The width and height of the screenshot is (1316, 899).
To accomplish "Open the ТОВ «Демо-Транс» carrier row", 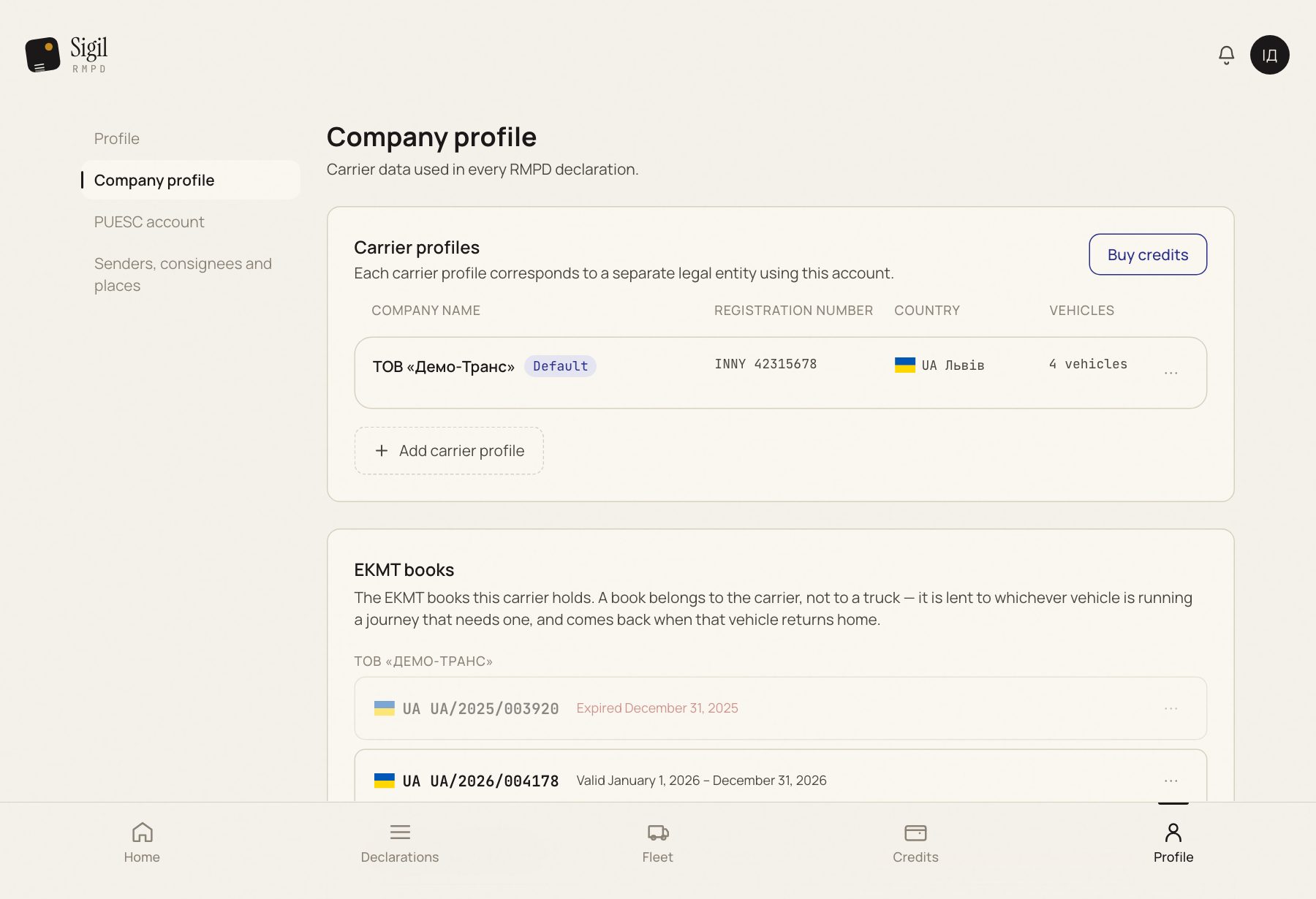I will tap(780, 373).
